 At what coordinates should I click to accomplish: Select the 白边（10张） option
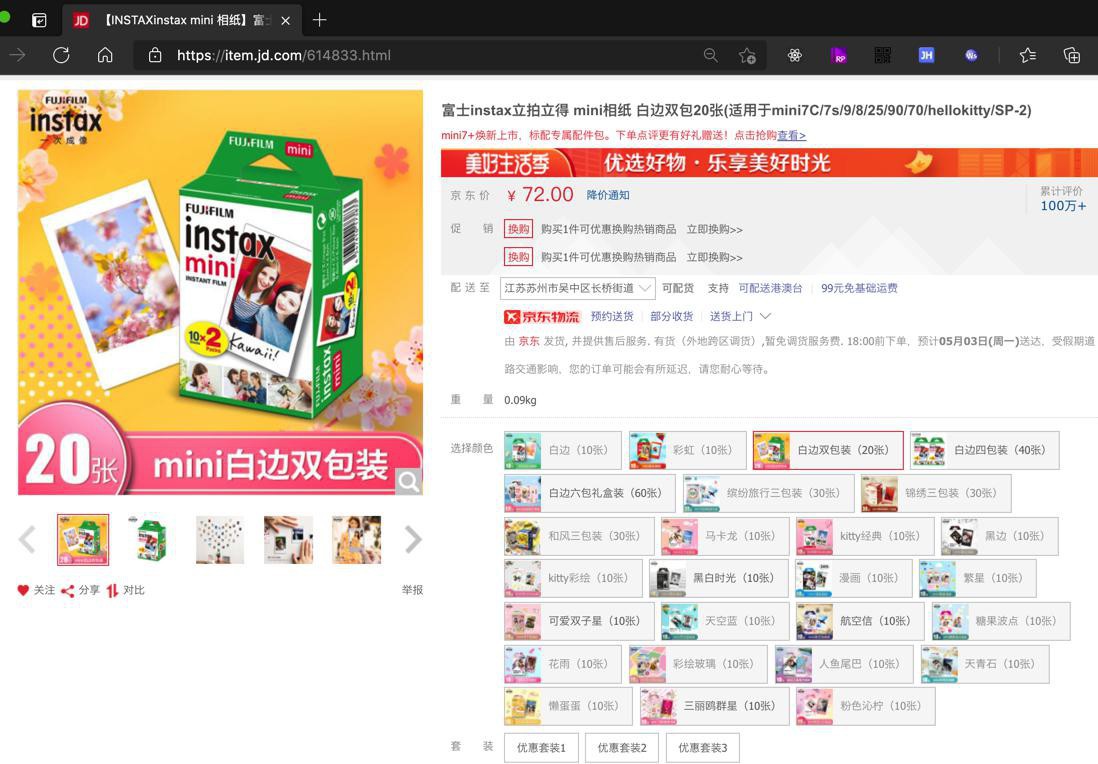562,450
